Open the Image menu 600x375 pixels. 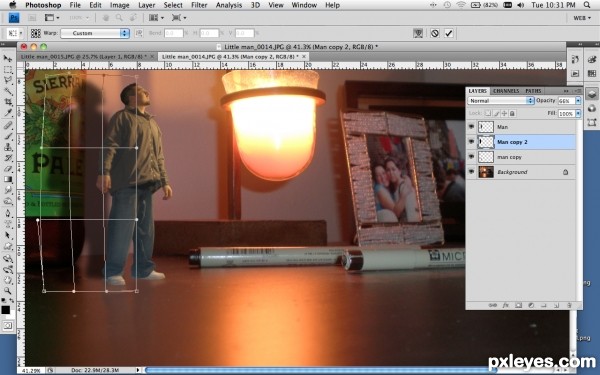pyautogui.click(x=119, y=5)
